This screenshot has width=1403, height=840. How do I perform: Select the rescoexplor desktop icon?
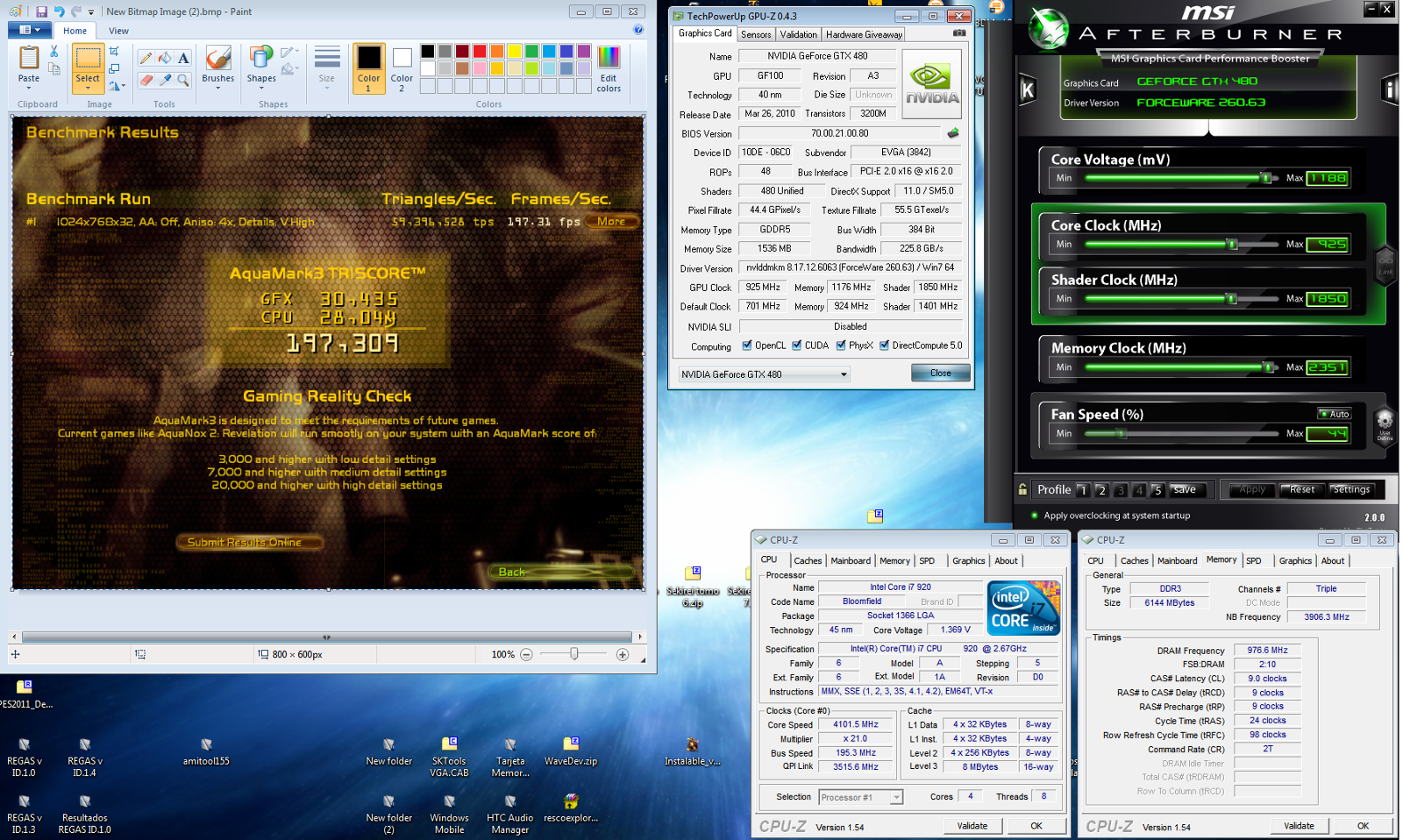click(x=571, y=808)
